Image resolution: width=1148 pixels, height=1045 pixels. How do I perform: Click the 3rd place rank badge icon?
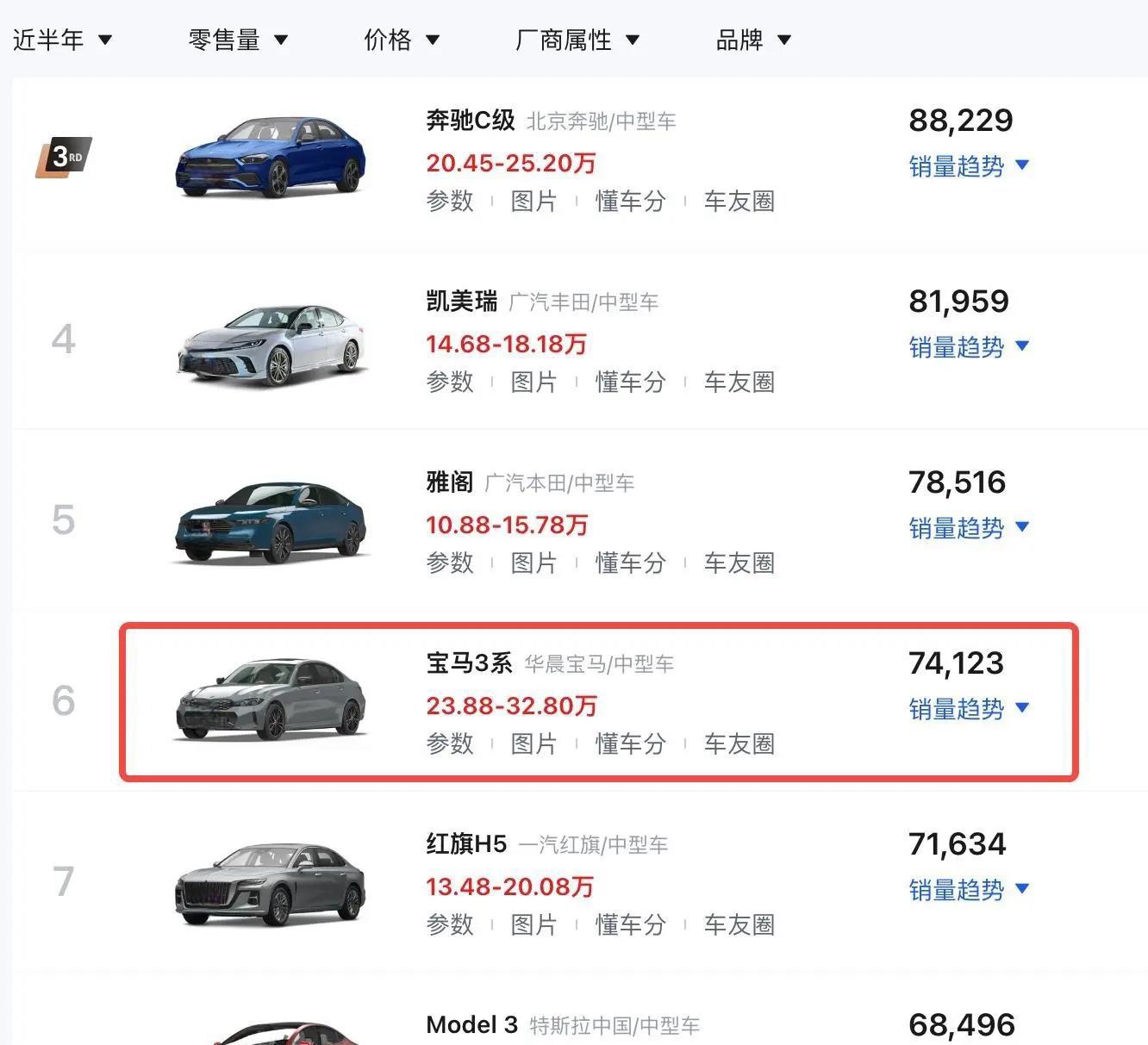(64, 157)
